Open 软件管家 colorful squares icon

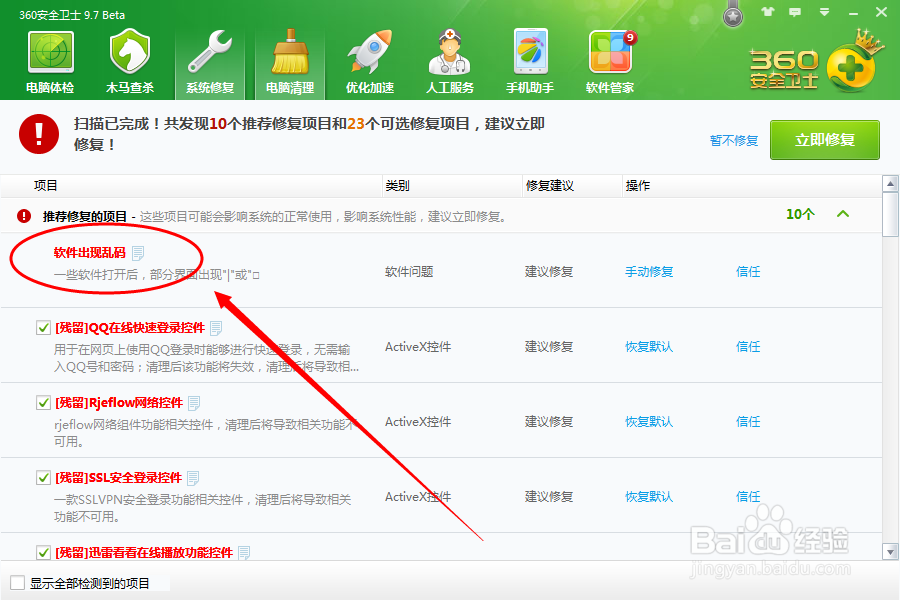[610, 53]
